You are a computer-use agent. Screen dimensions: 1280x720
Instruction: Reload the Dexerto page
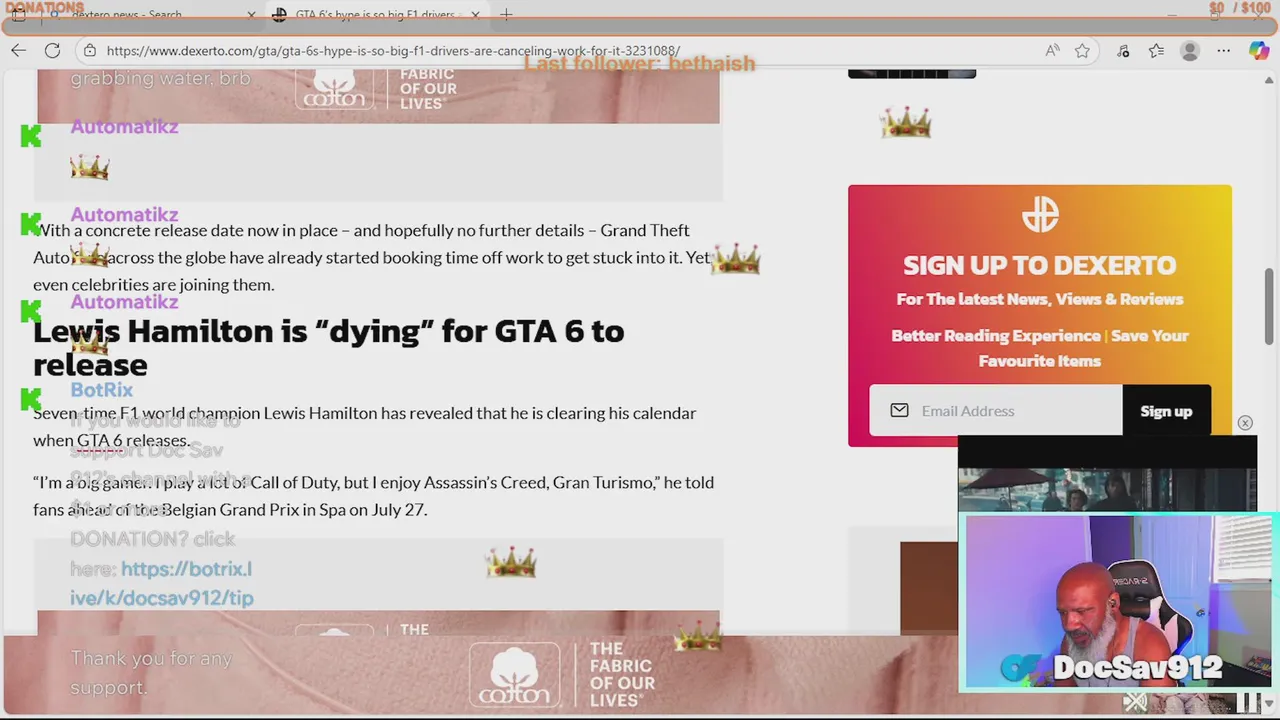point(52,50)
